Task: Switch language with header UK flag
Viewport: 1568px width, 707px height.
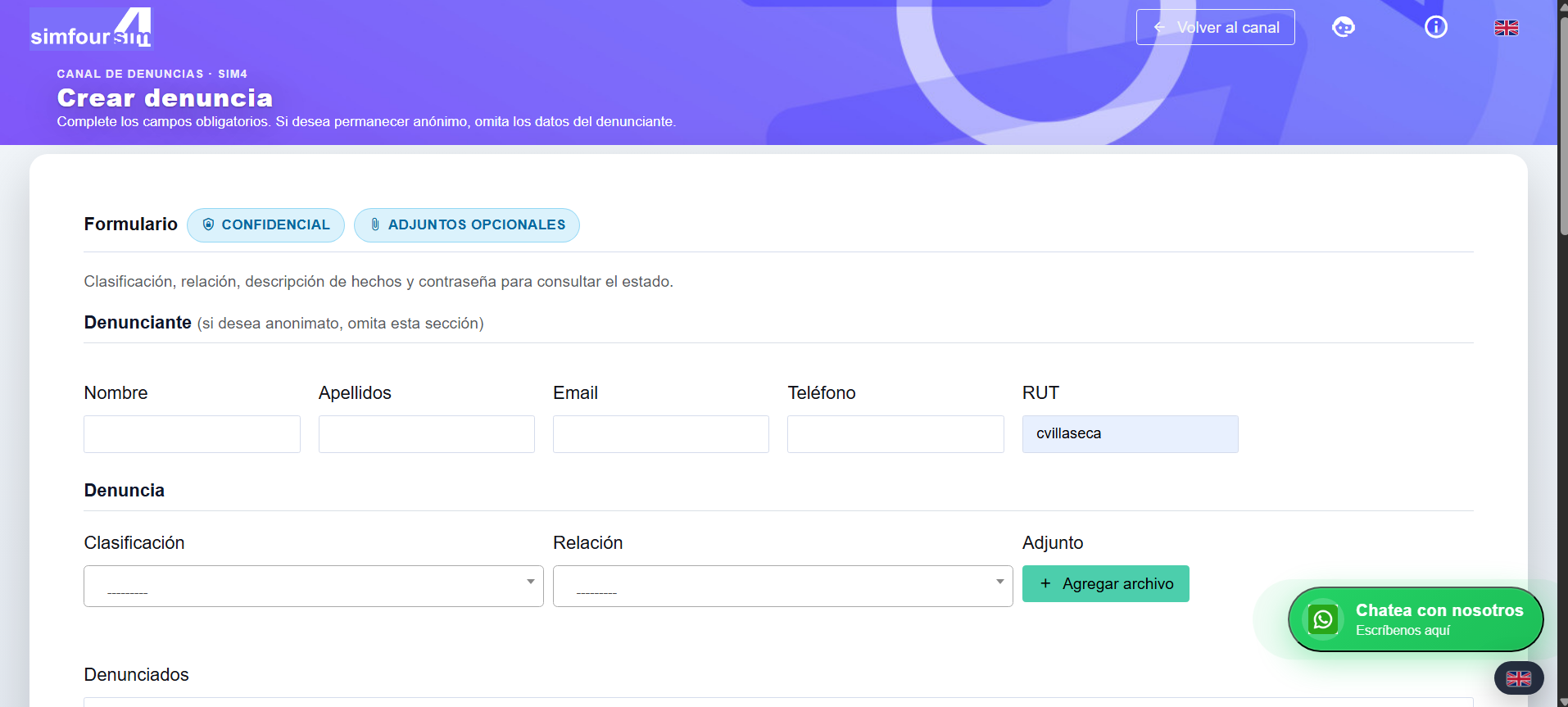Action: (1506, 28)
